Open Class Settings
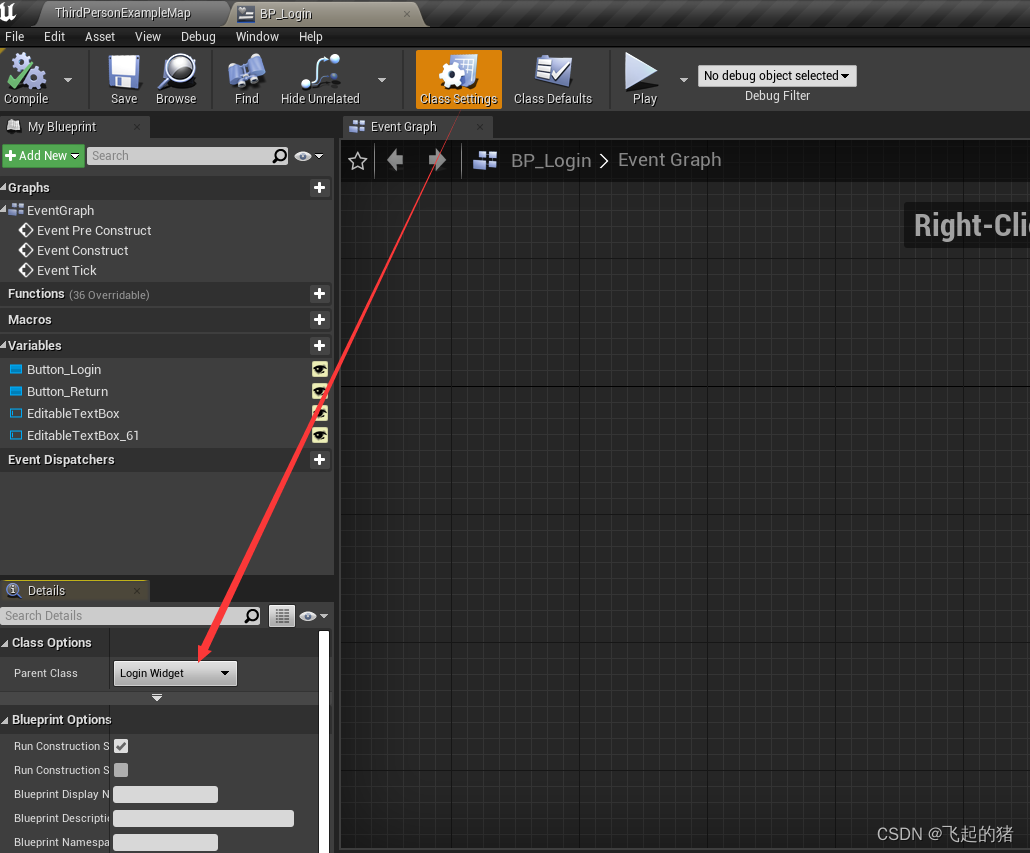The height and width of the screenshot is (853, 1030). (458, 78)
